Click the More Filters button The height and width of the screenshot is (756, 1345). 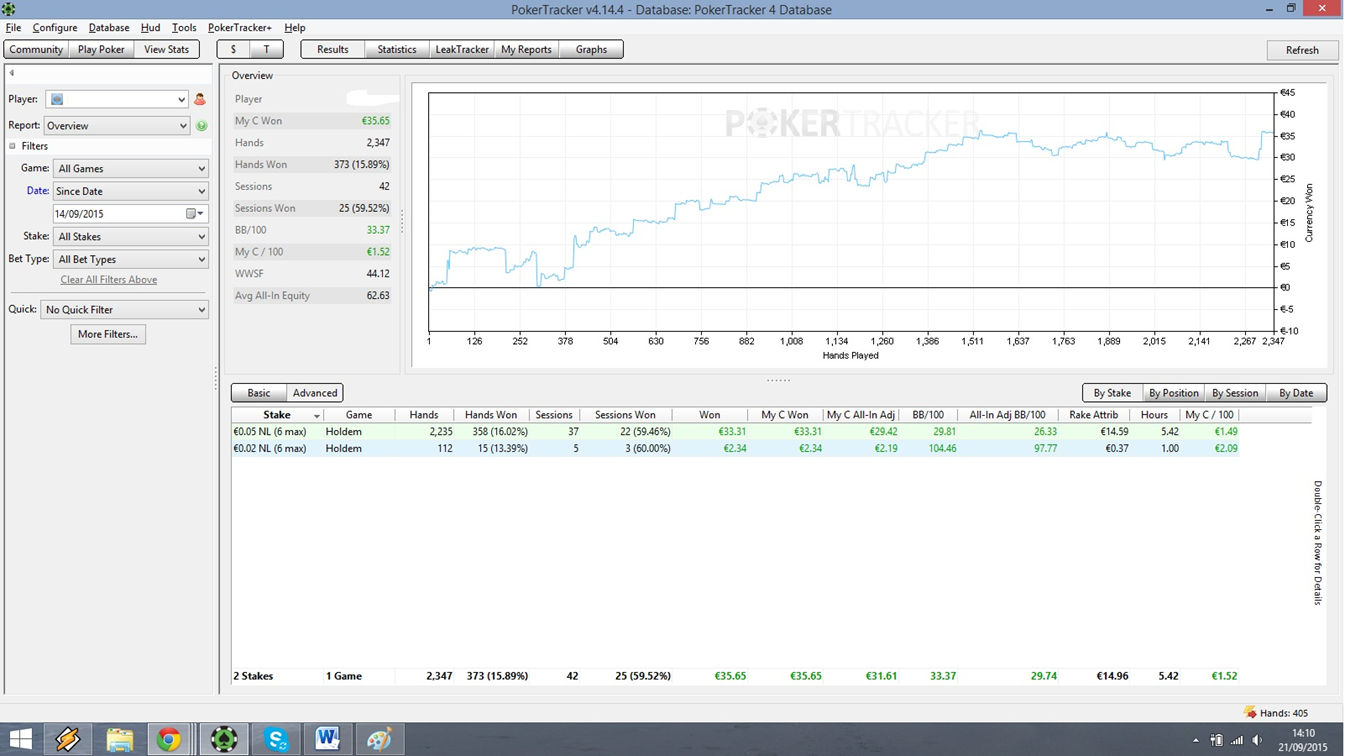point(108,334)
